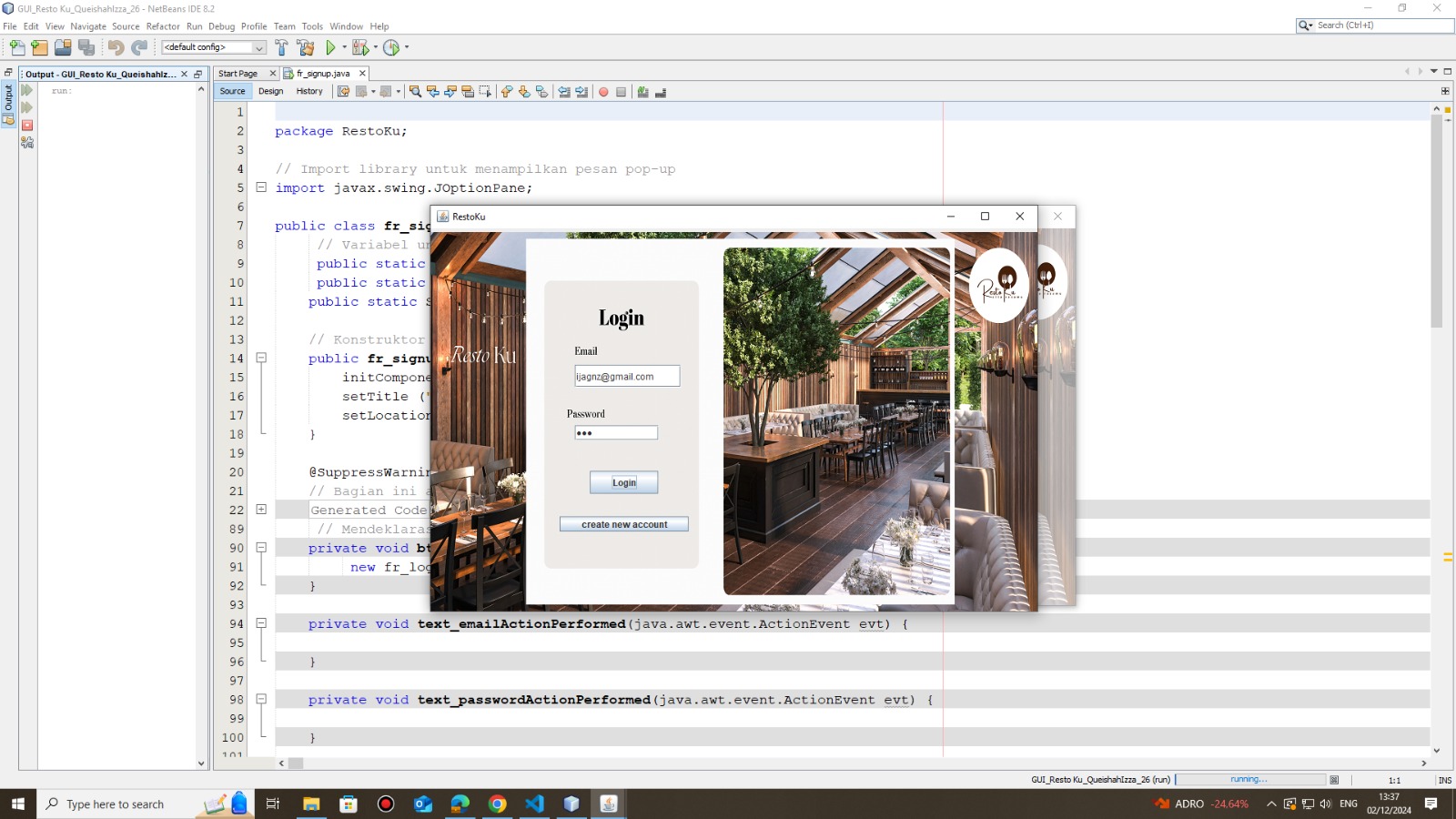
Task: Switch editor to Design view
Action: coord(270,91)
